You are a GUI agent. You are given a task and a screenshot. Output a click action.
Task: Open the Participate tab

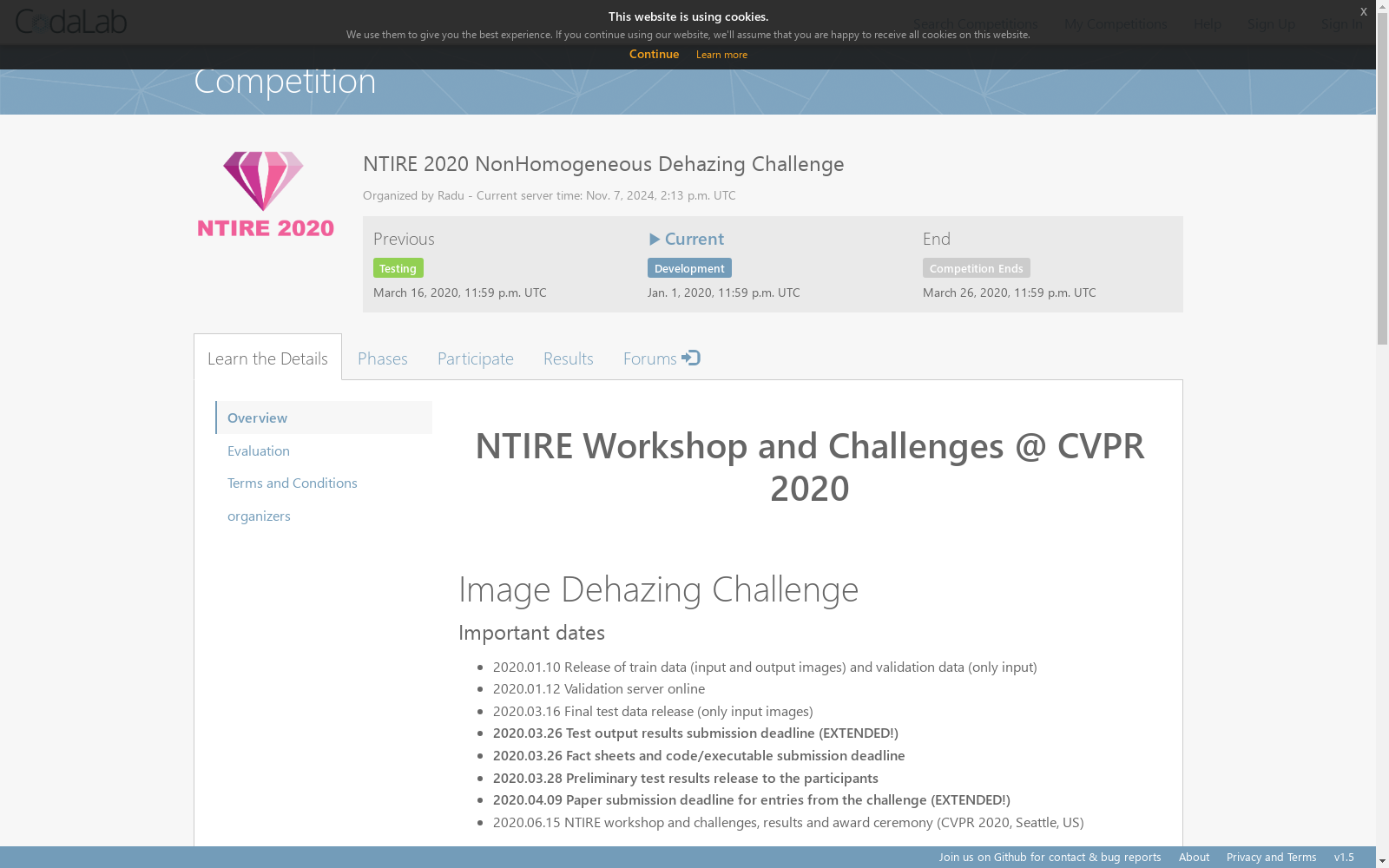(475, 358)
